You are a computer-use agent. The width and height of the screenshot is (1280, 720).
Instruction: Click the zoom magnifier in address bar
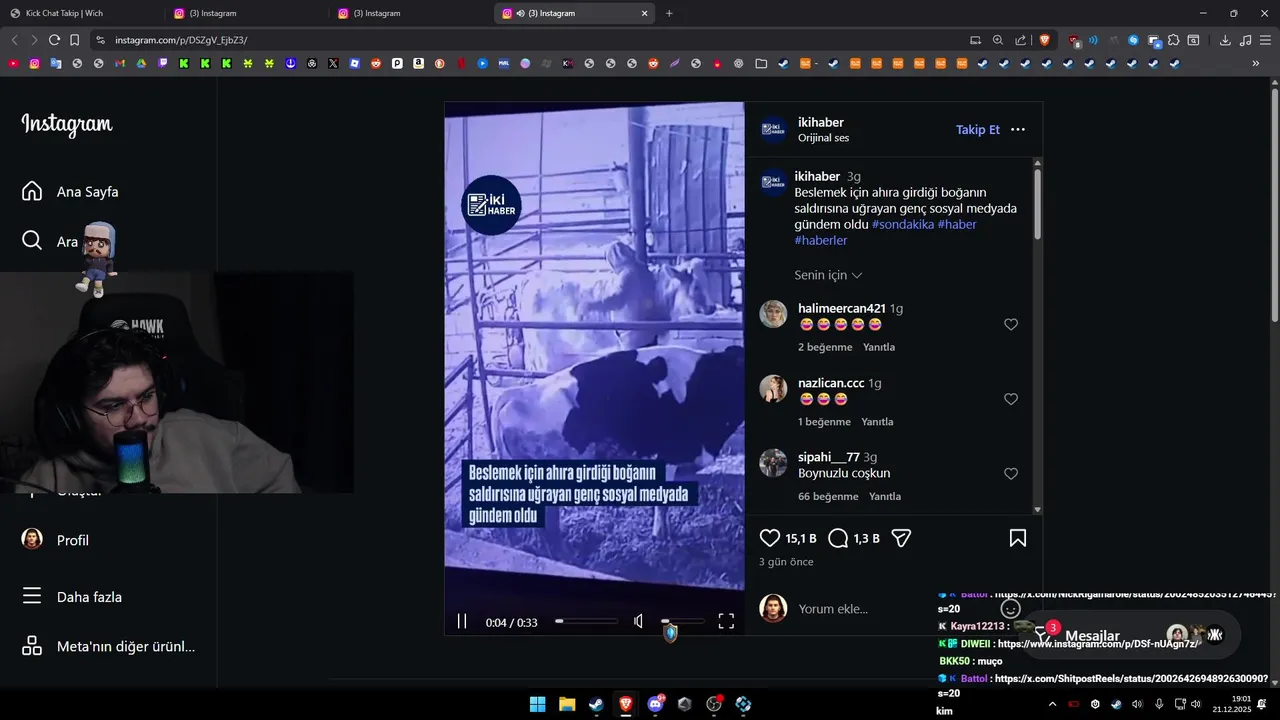[998, 40]
